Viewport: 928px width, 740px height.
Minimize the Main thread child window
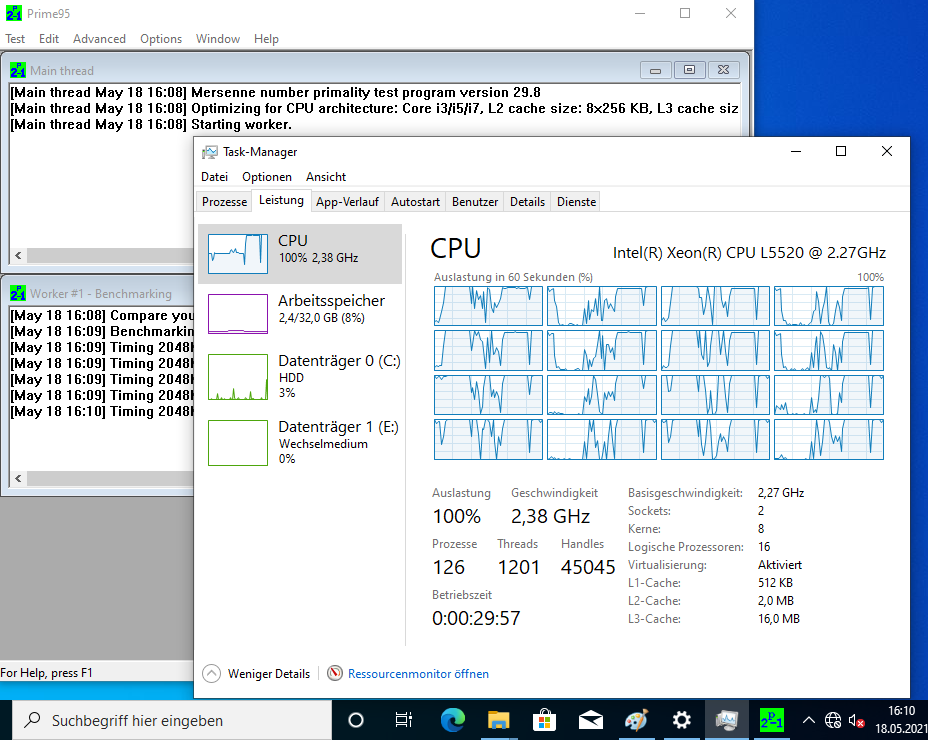(656, 70)
